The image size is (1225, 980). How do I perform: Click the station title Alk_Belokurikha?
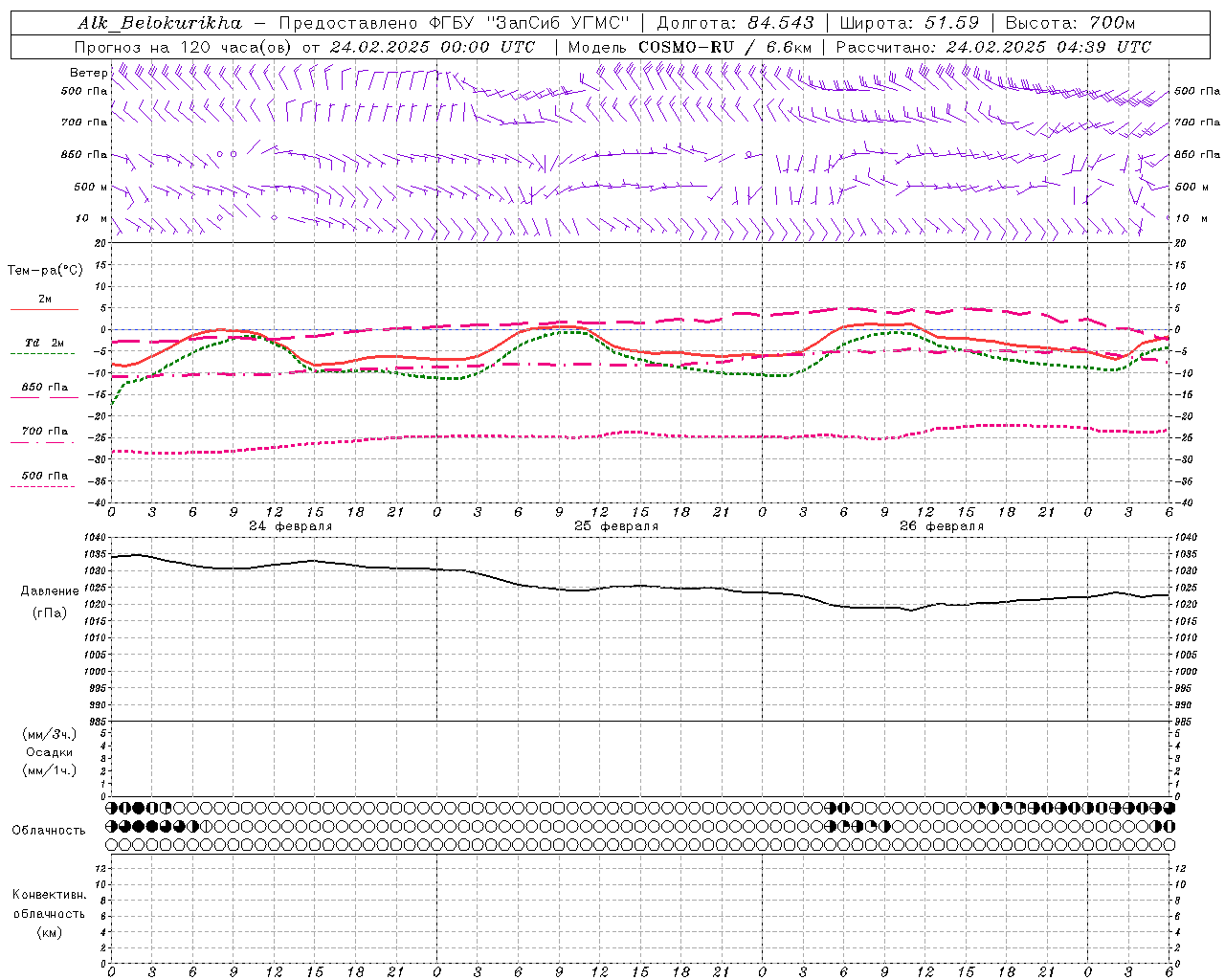click(160, 23)
